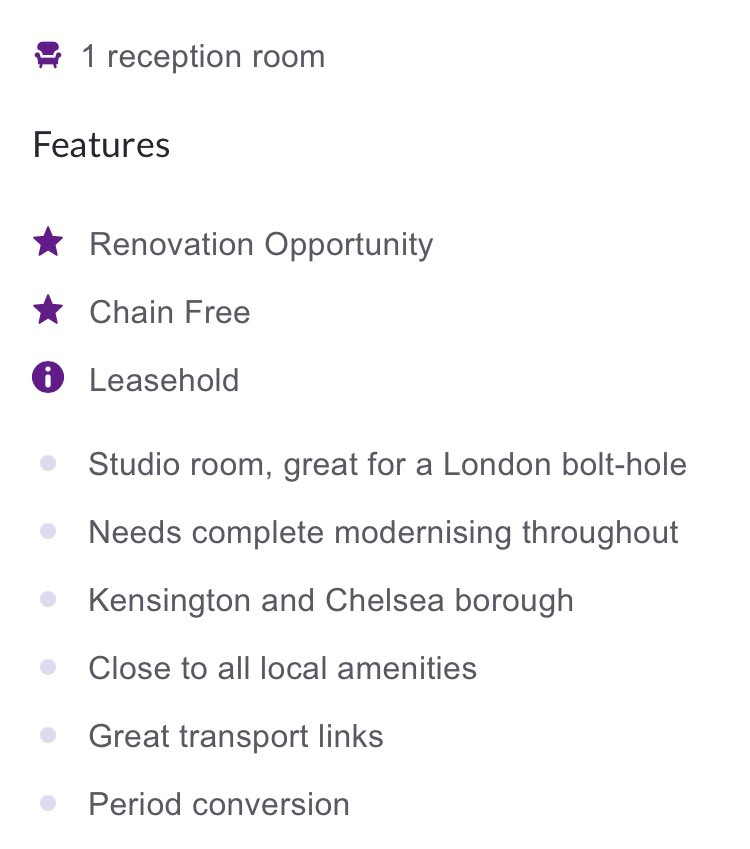Select the Kensington and Chelsea borough line
The width and height of the screenshot is (750, 849).
pyautogui.click(x=331, y=601)
